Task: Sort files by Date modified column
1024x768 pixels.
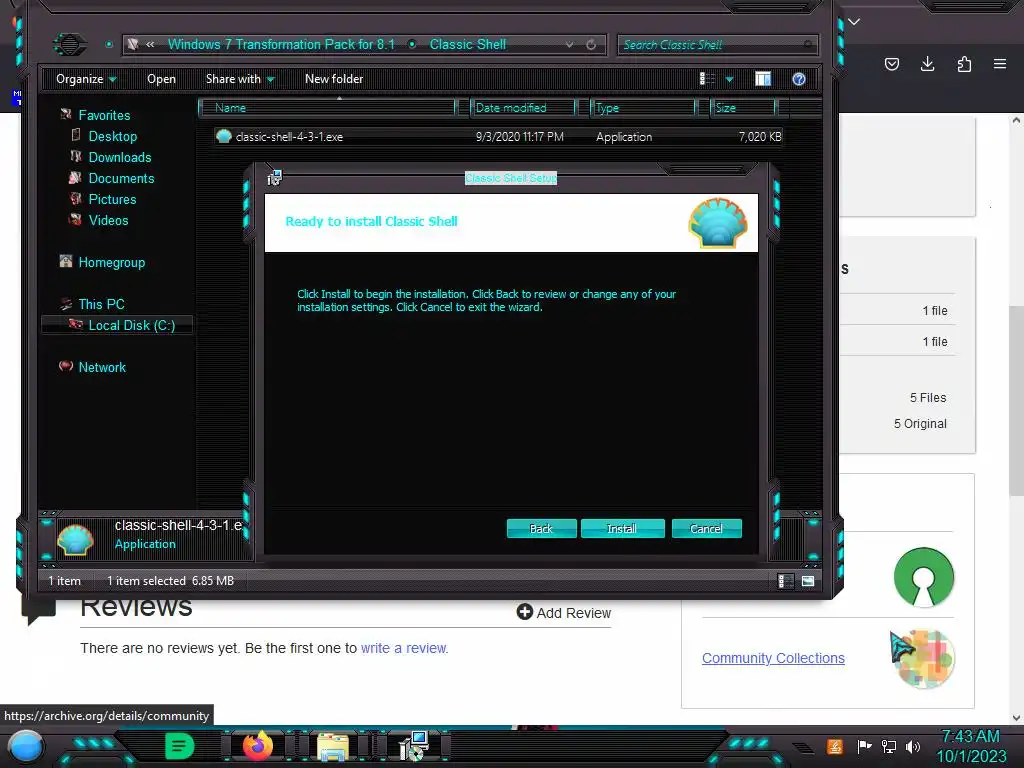Action: (x=522, y=108)
